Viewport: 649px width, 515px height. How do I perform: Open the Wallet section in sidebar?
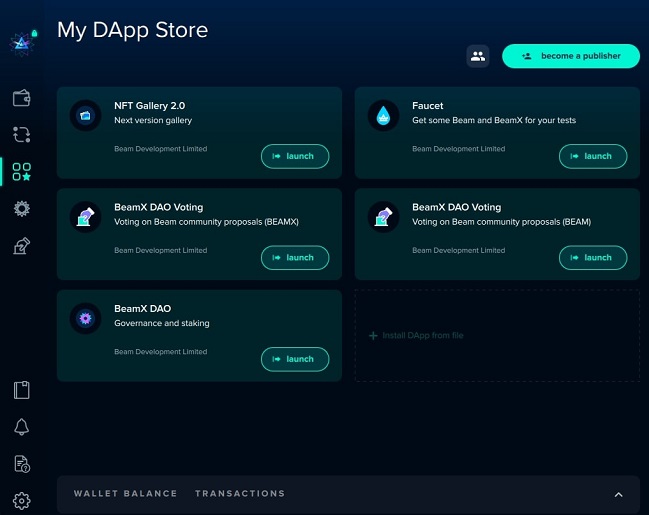(22, 98)
